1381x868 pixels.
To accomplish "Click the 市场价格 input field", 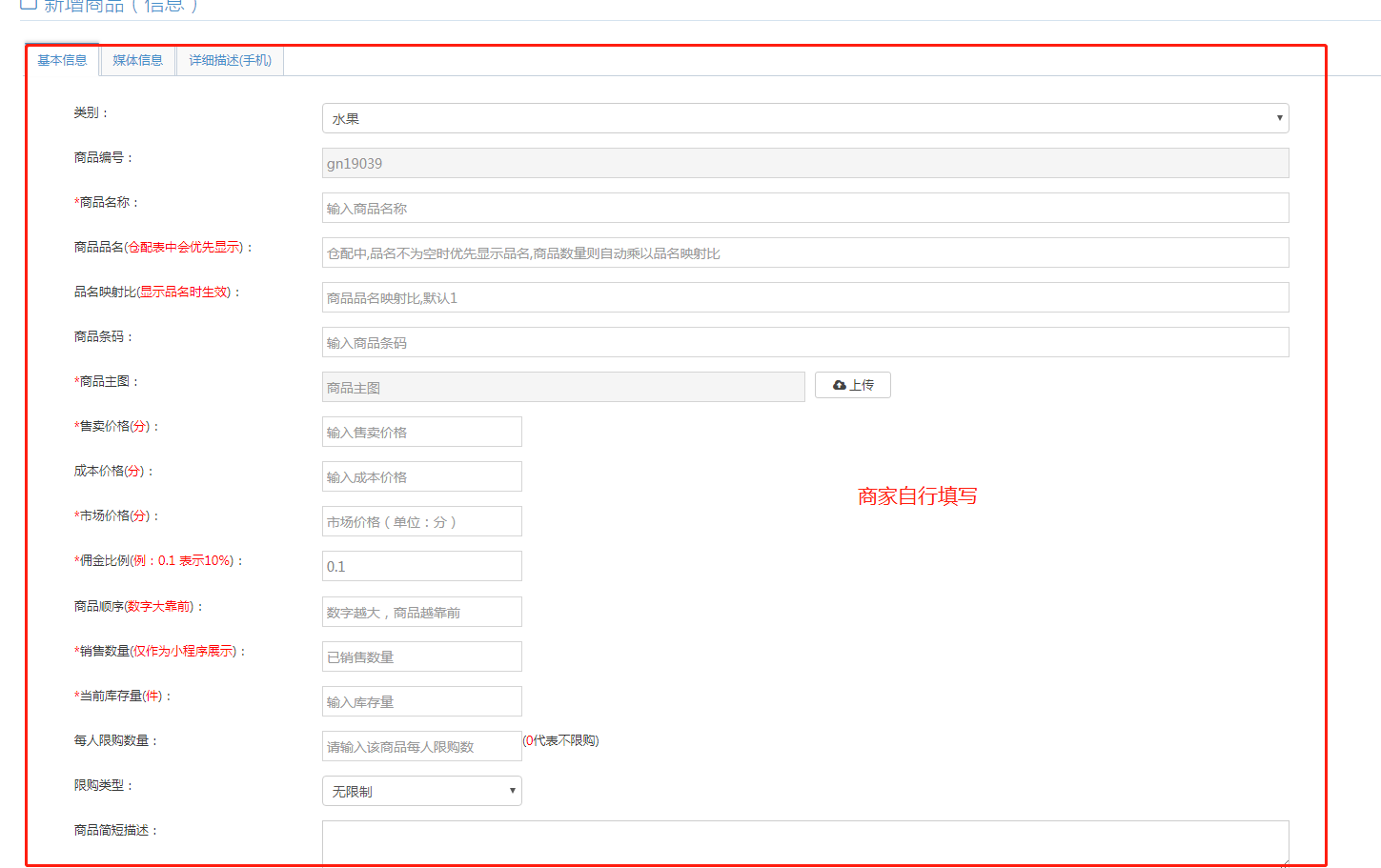I will coord(422,521).
